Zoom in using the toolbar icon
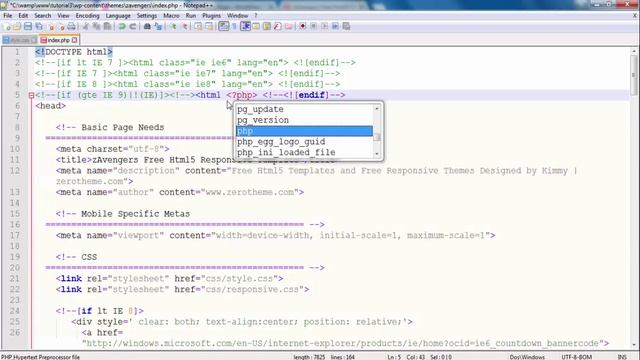The height and width of the screenshot is (360, 640). click(x=173, y=27)
